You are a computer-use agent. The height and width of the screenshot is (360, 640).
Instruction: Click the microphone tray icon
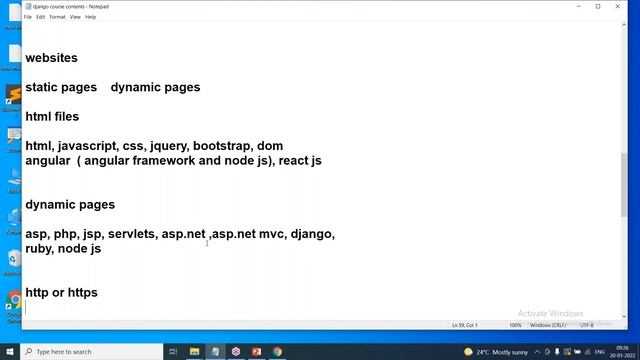(x=557, y=352)
